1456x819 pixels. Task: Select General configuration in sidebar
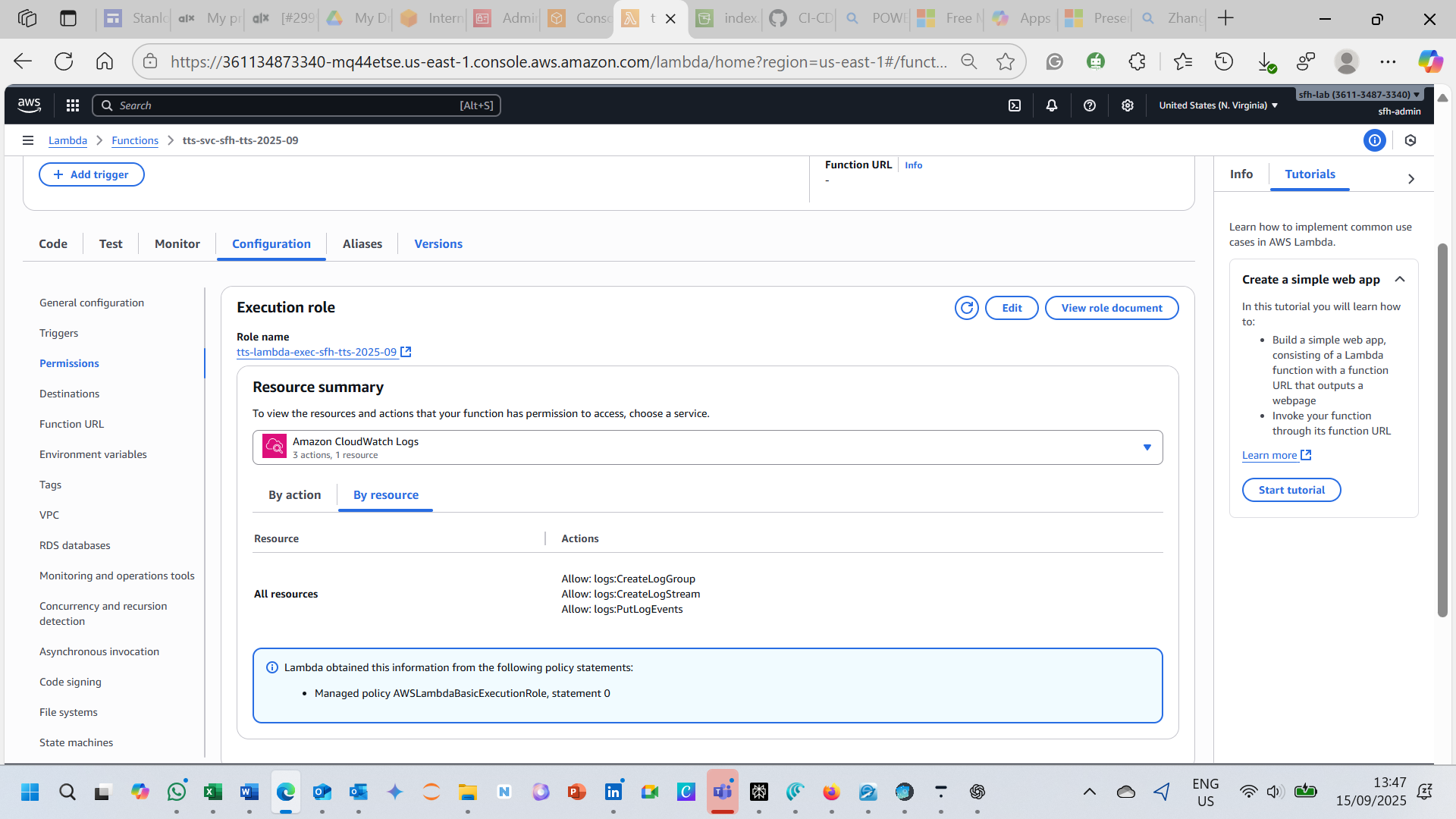[x=92, y=303]
